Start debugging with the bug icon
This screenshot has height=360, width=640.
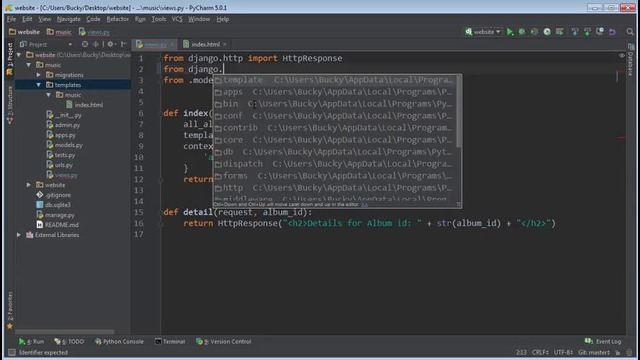coord(522,32)
